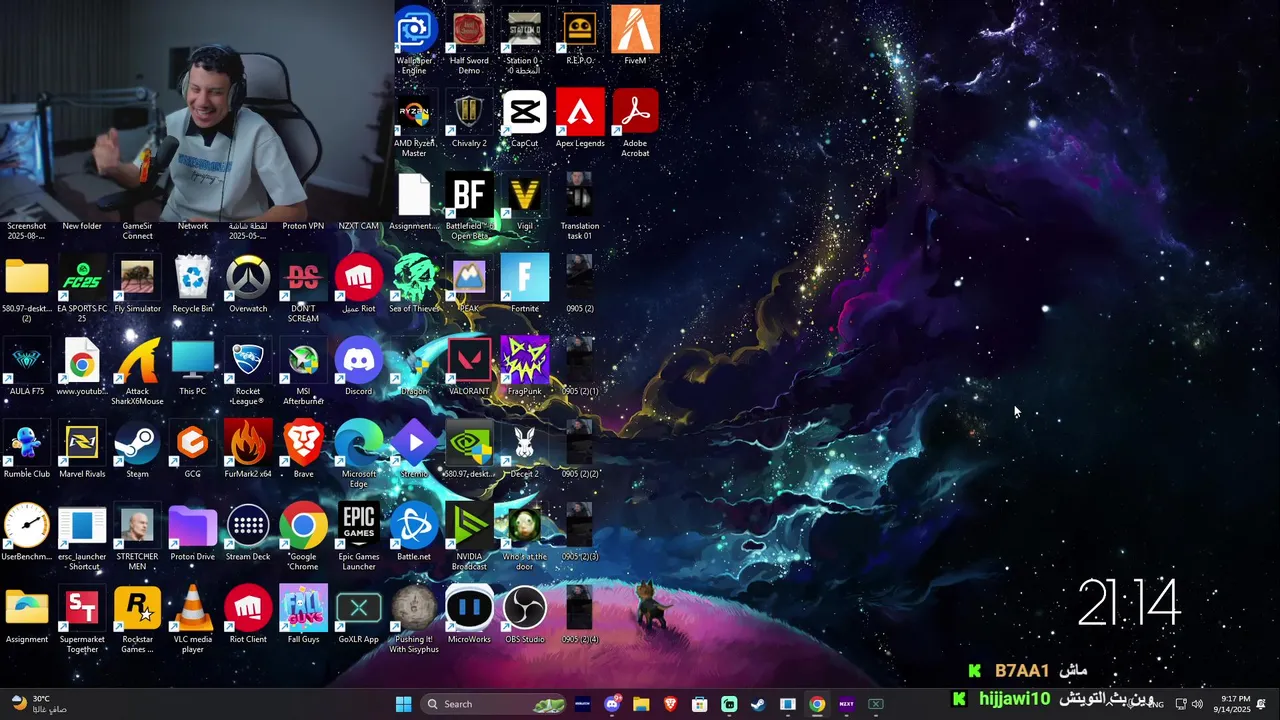Viewport: 1280px width, 720px height.
Task: Open File Explorer from the taskbar
Action: click(641, 704)
